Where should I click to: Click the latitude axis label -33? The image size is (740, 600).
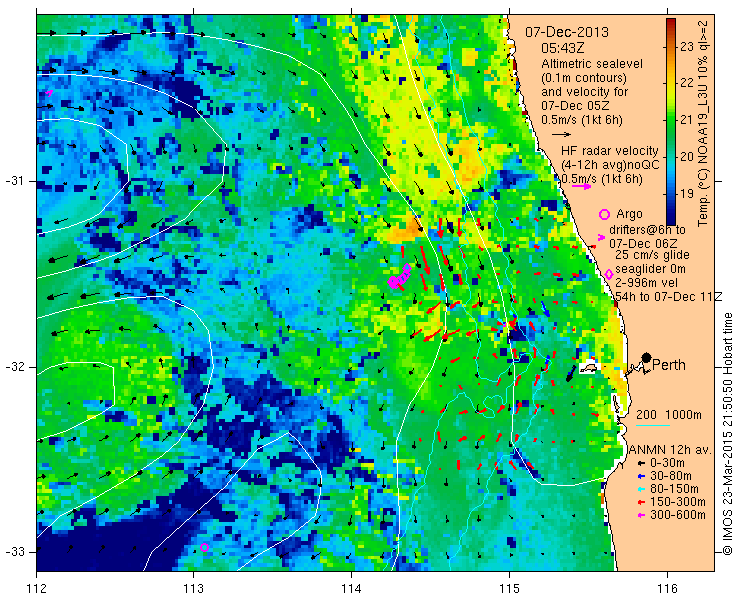pyautogui.click(x=15, y=552)
